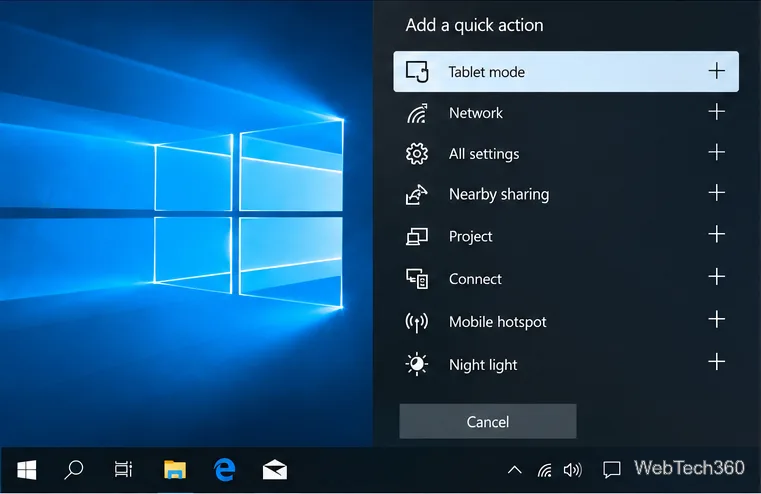Open the Mail app from taskbar
This screenshot has width=761, height=494.
click(x=275, y=469)
